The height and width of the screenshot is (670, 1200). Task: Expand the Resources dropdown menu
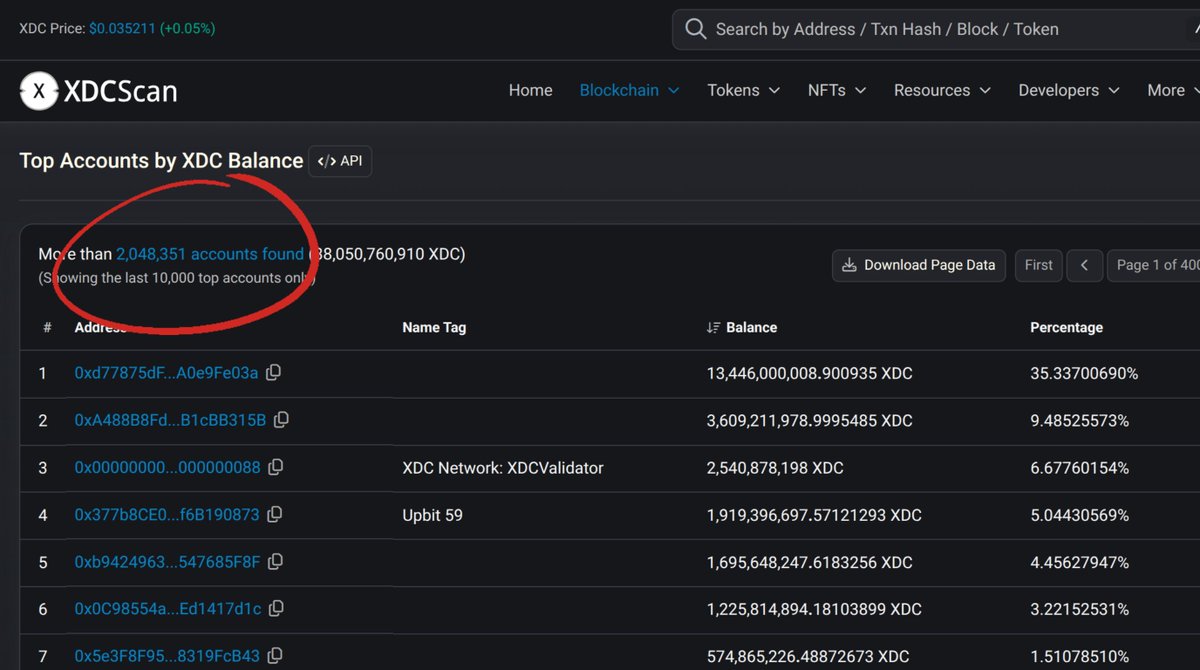942,90
